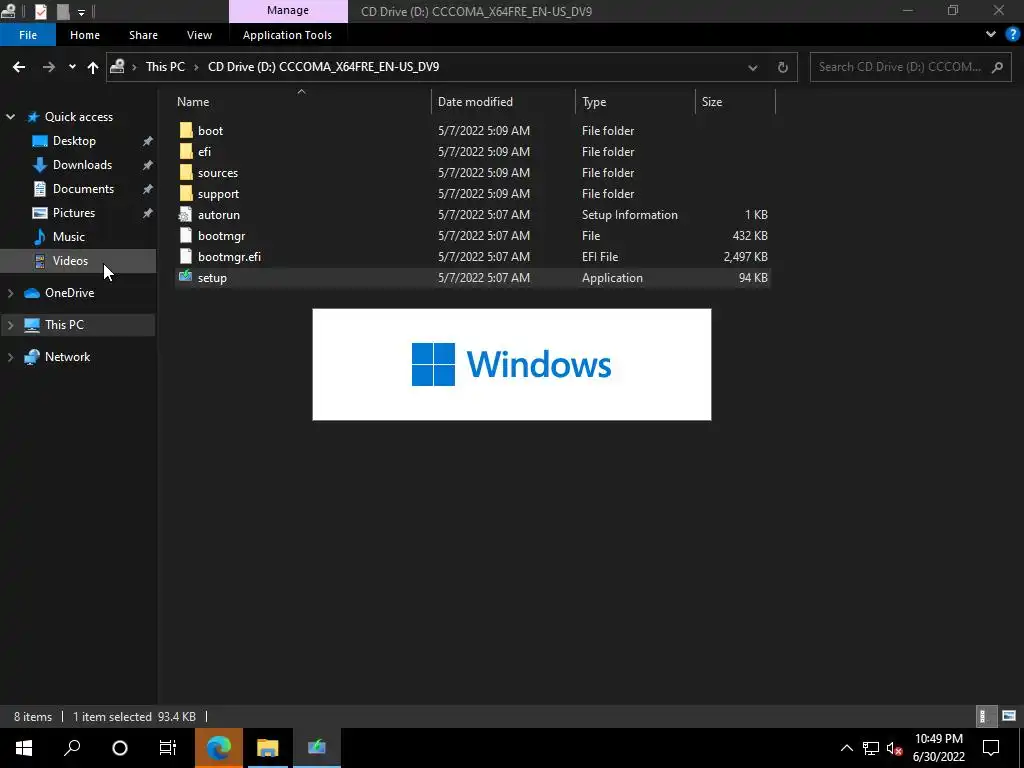1024x768 pixels.
Task: Select the View ribbon tab
Action: click(x=199, y=35)
